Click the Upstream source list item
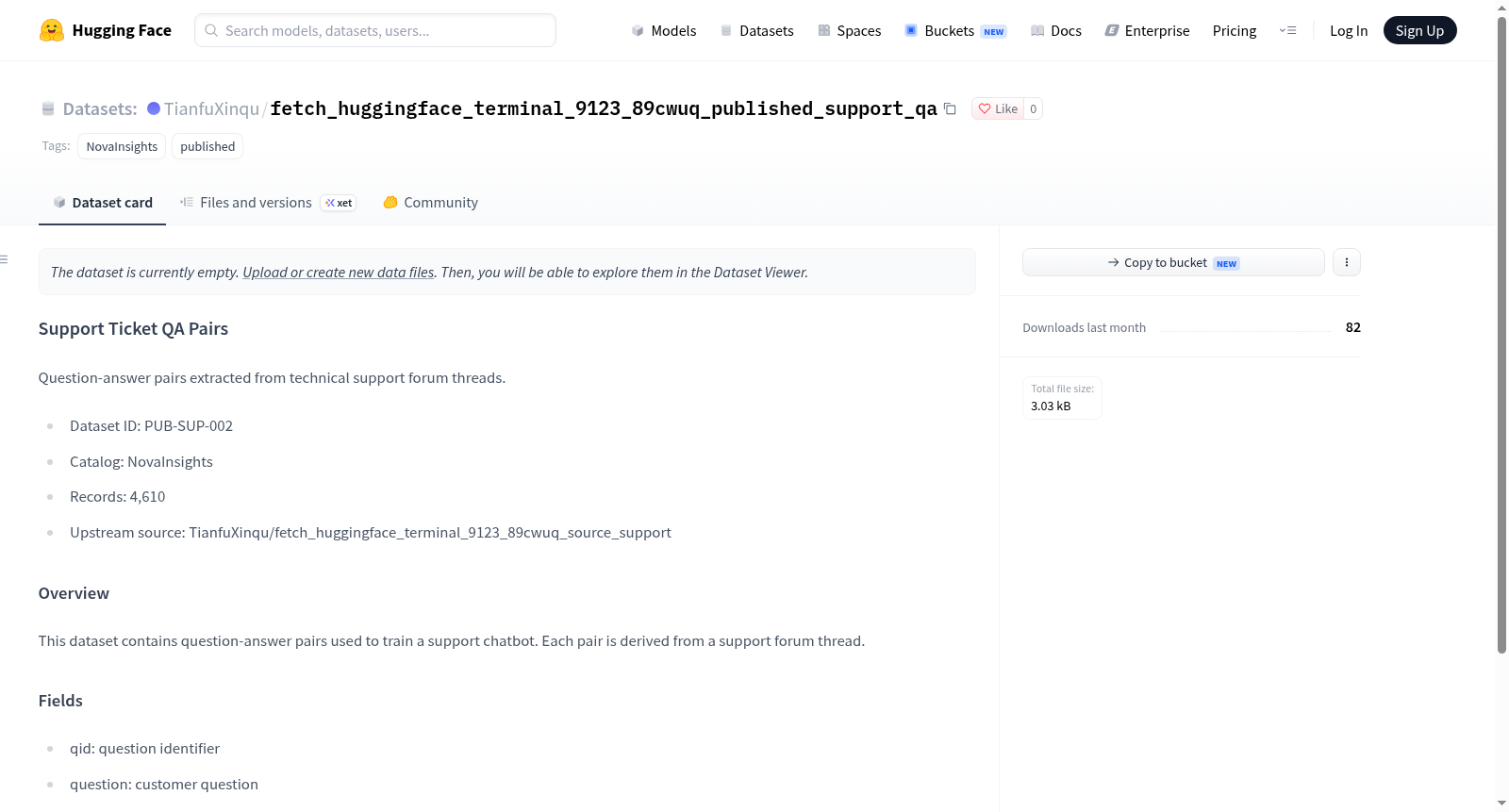Screen dimensions: 1509x812 click(x=371, y=533)
